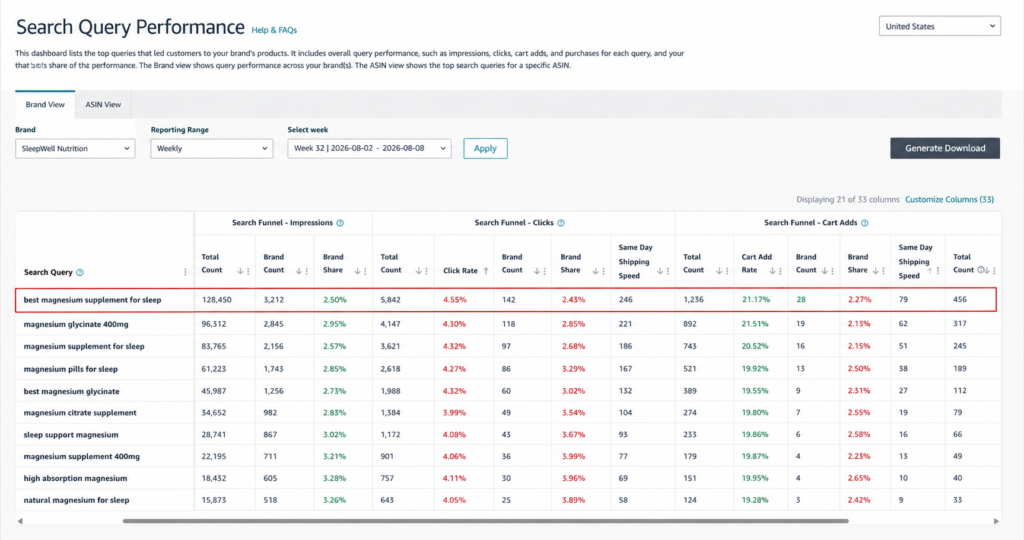This screenshot has width=1024, height=540.
Task: Sort by Click Rate using its arrow icon
Action: click(486, 271)
